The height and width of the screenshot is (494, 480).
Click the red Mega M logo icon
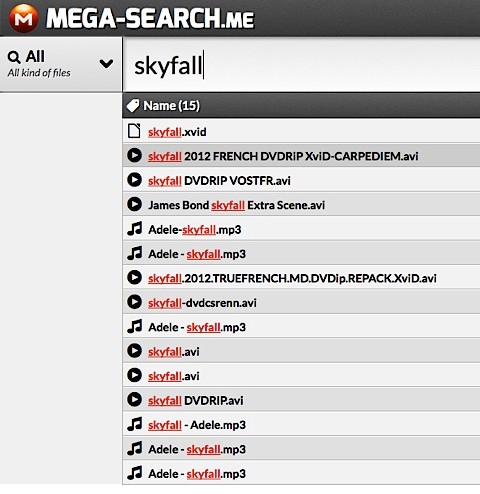pos(23,18)
